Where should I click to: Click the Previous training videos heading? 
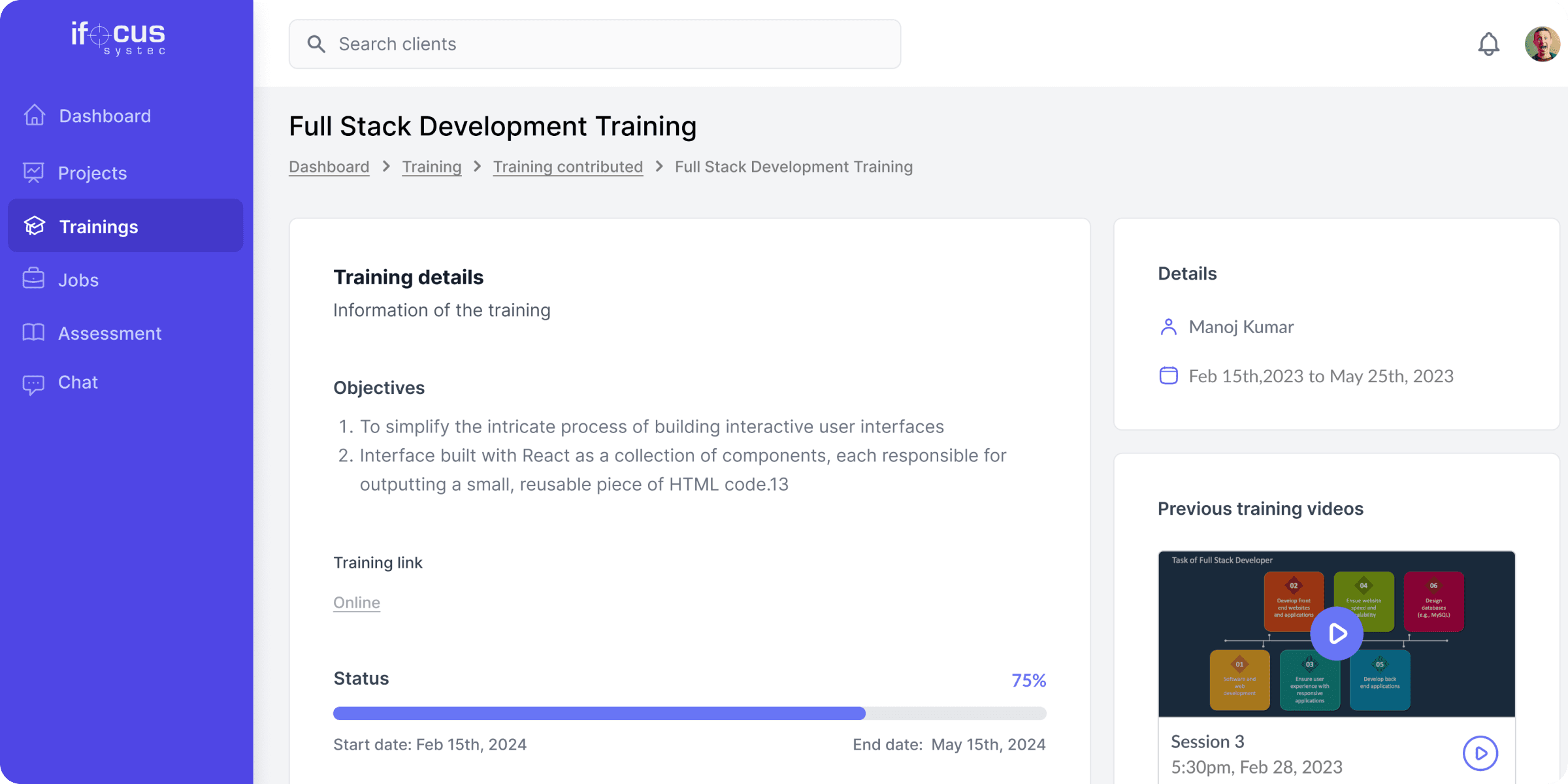1260,508
